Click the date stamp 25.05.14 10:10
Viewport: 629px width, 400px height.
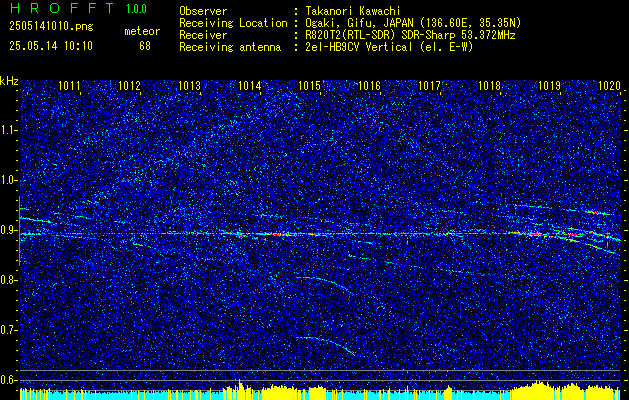tap(51, 46)
